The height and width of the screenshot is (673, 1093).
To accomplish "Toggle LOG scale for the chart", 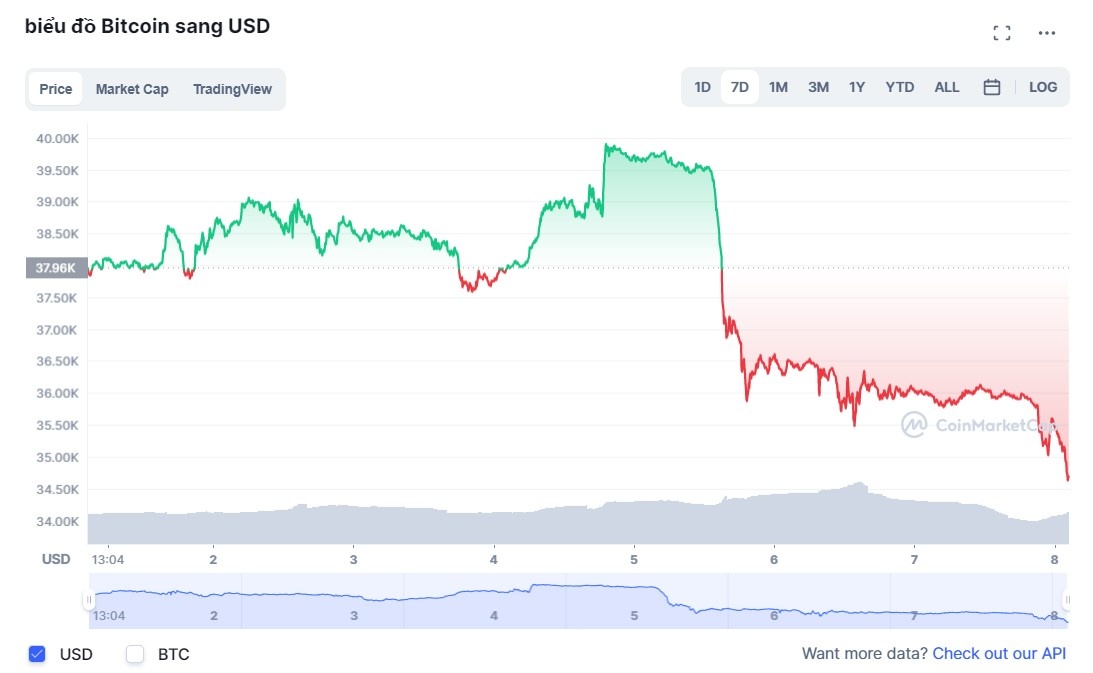I will point(1043,87).
